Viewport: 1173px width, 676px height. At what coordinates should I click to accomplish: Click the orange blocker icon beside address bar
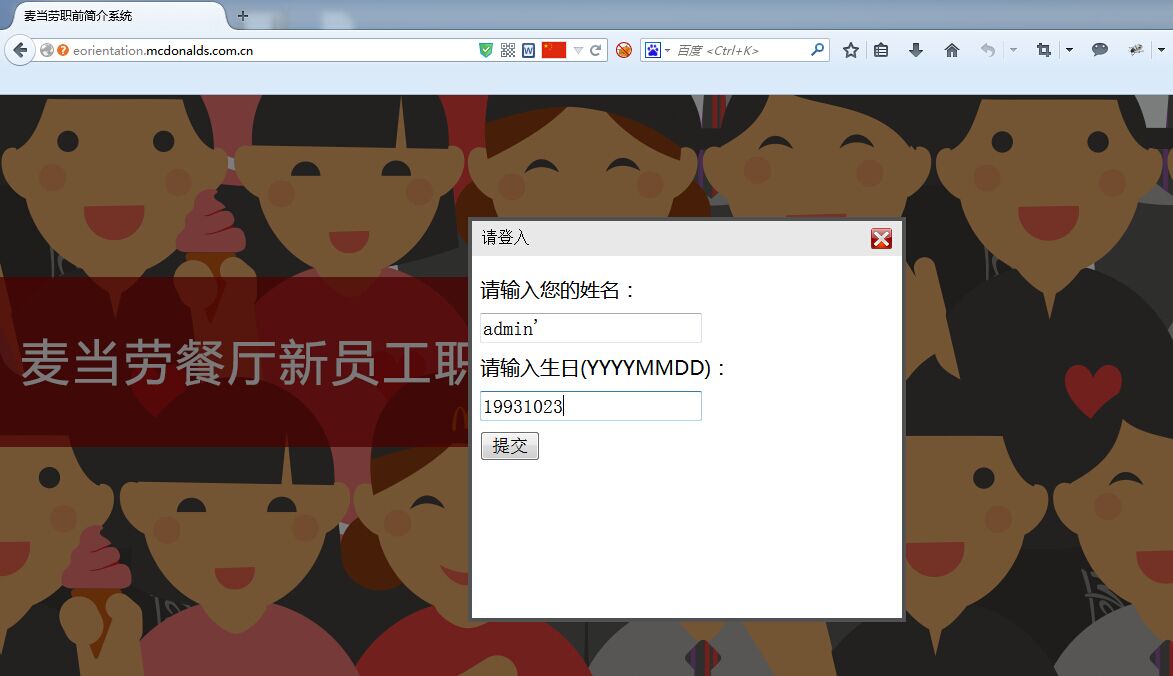[x=623, y=50]
